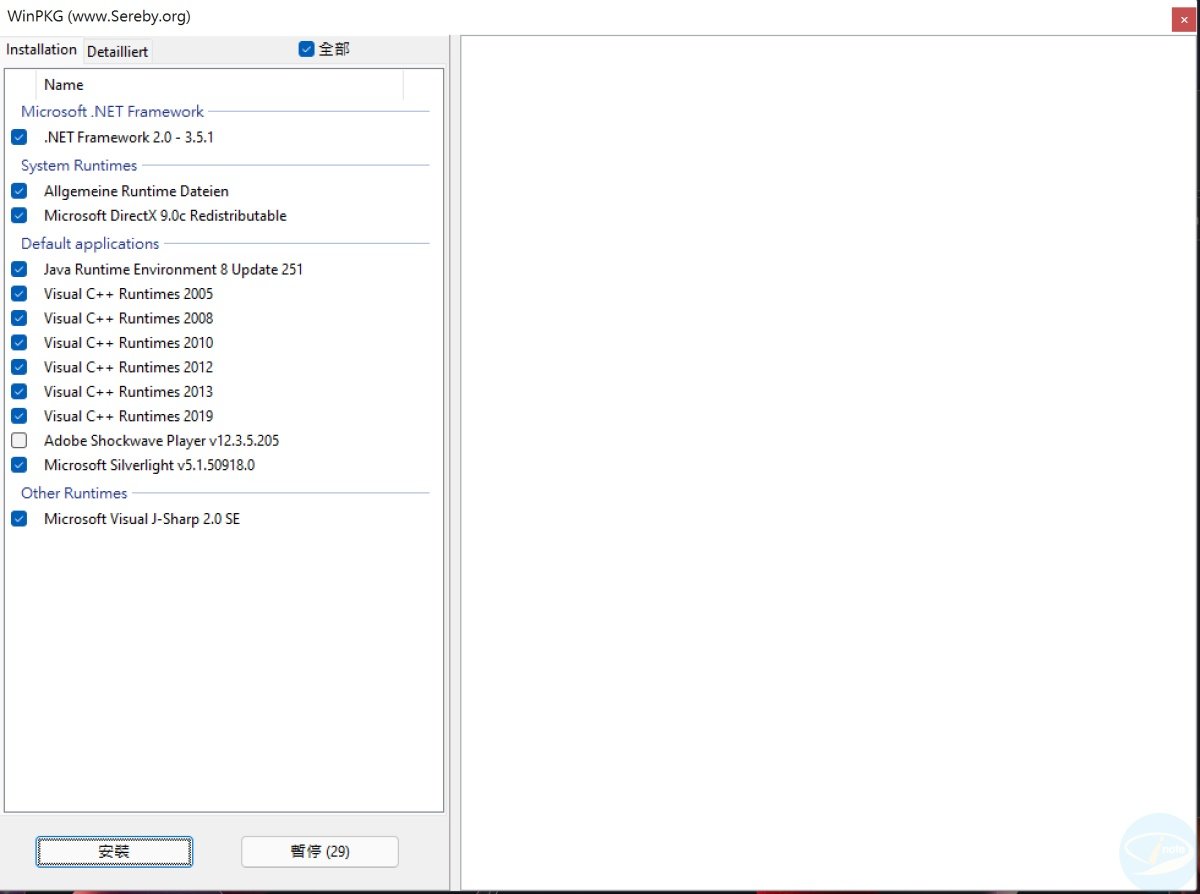Select the Installation tab

pos(42,49)
